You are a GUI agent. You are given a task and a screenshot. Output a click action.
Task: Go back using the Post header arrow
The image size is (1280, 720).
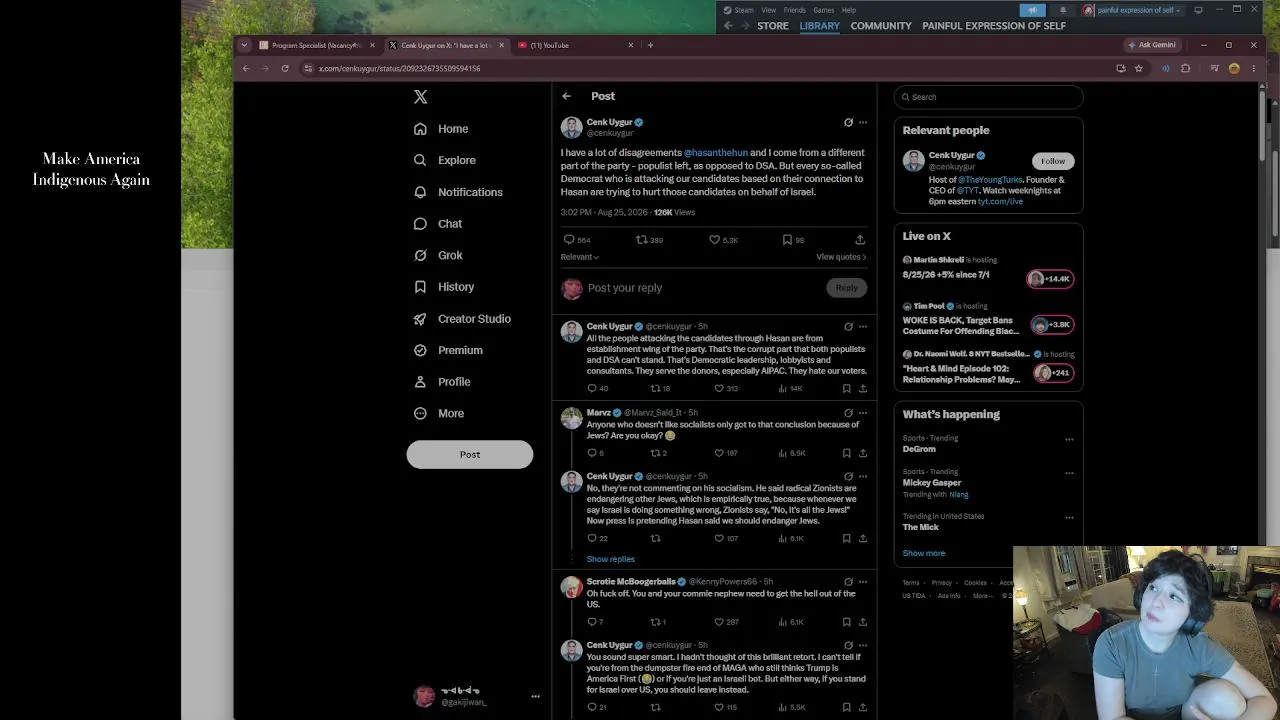click(566, 96)
